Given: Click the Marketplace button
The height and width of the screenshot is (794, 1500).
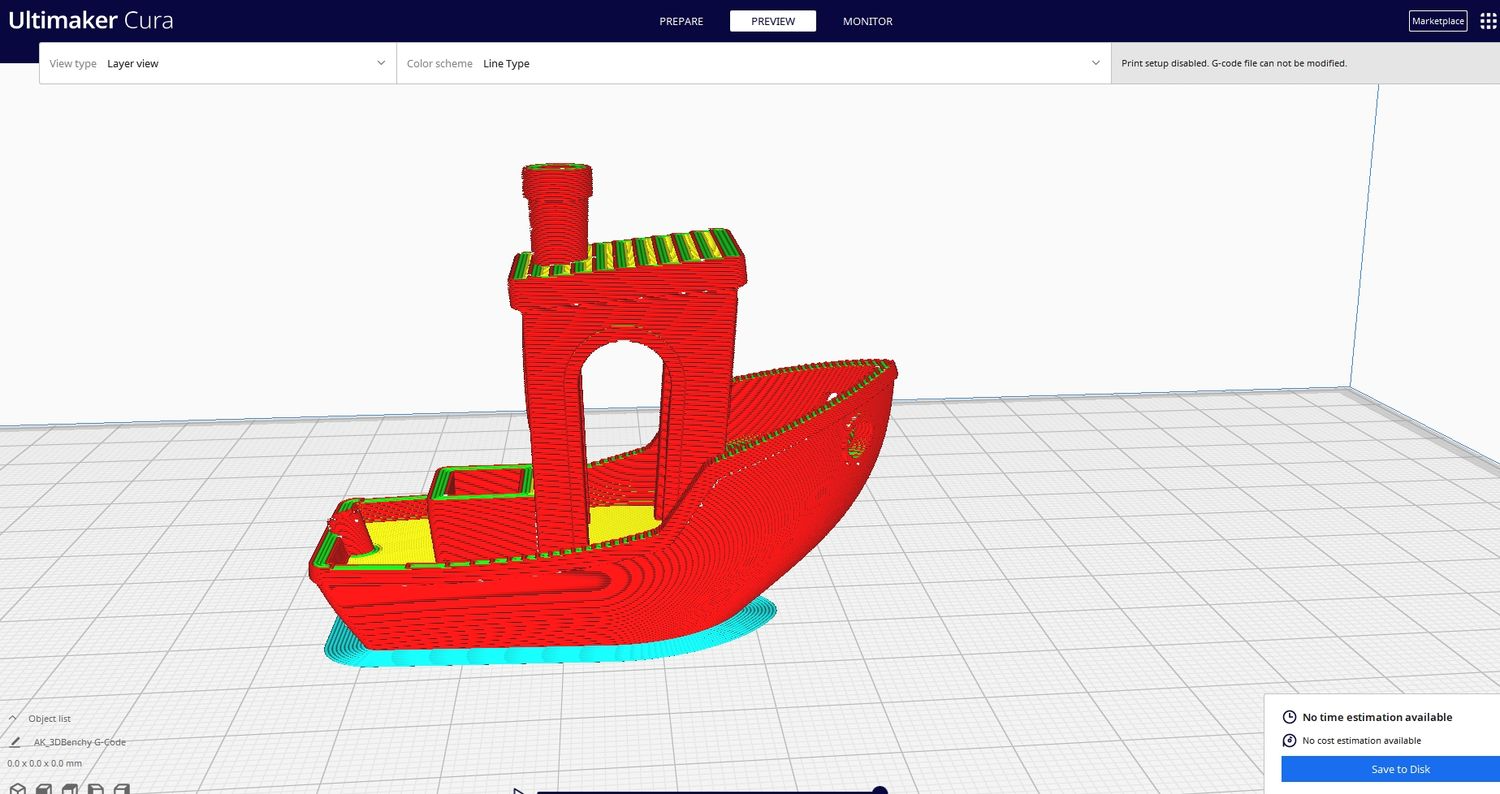Looking at the screenshot, I should click(x=1437, y=21).
